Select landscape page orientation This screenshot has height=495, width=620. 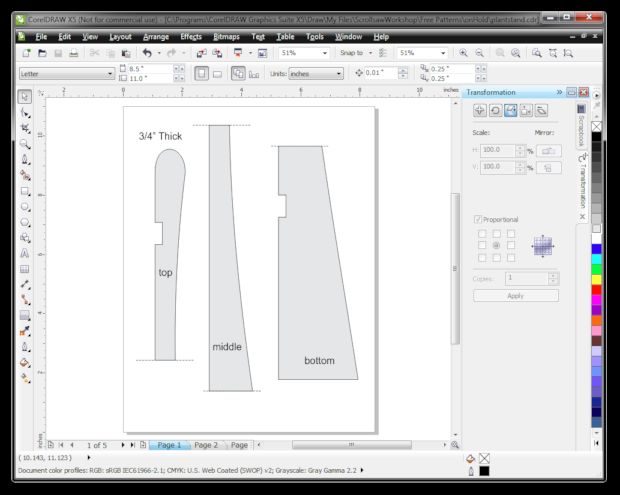coord(217,74)
